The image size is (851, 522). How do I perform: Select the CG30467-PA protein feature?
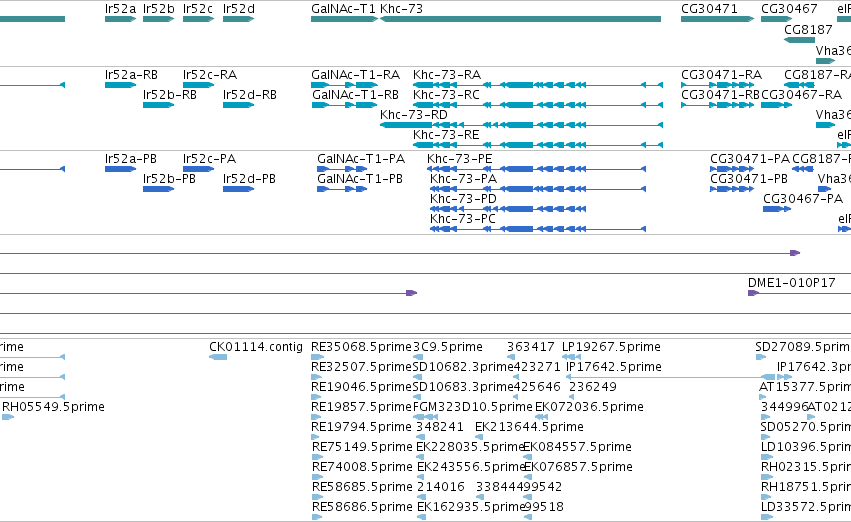click(777, 209)
